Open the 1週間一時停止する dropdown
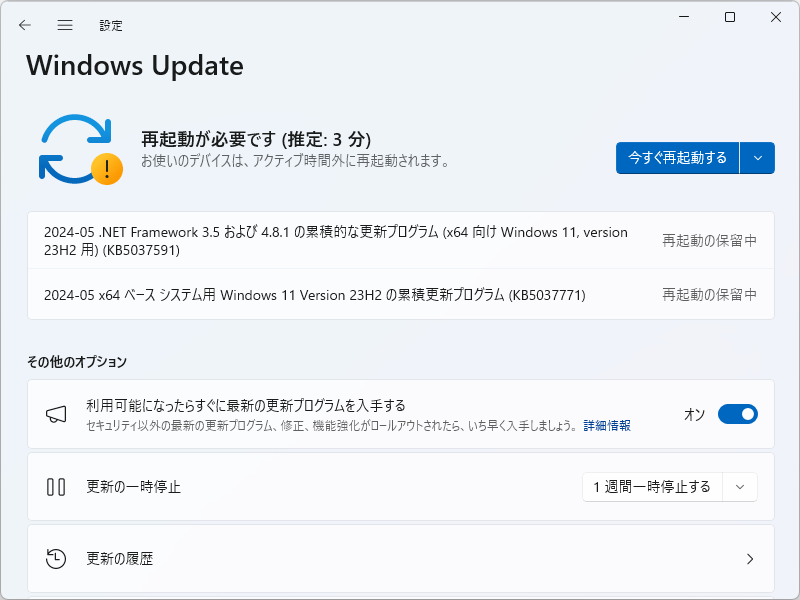The height and width of the screenshot is (600, 800). coord(670,487)
